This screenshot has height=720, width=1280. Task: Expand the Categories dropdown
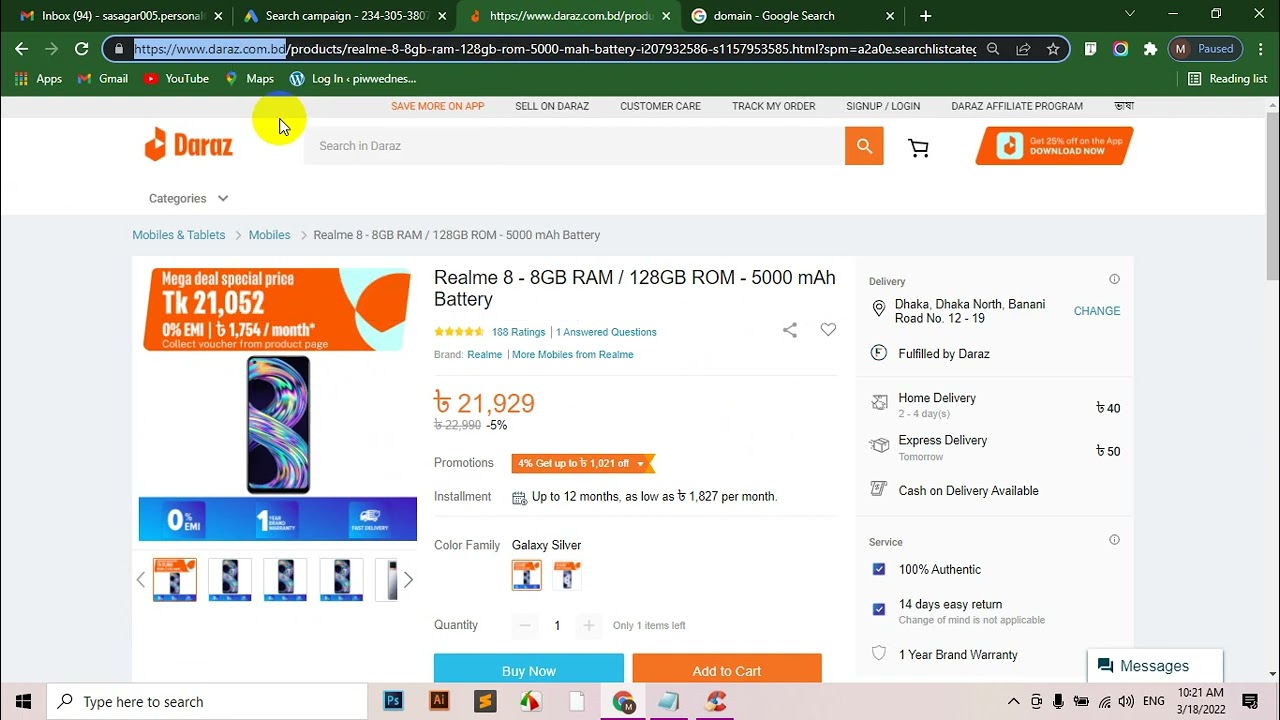pos(188,198)
